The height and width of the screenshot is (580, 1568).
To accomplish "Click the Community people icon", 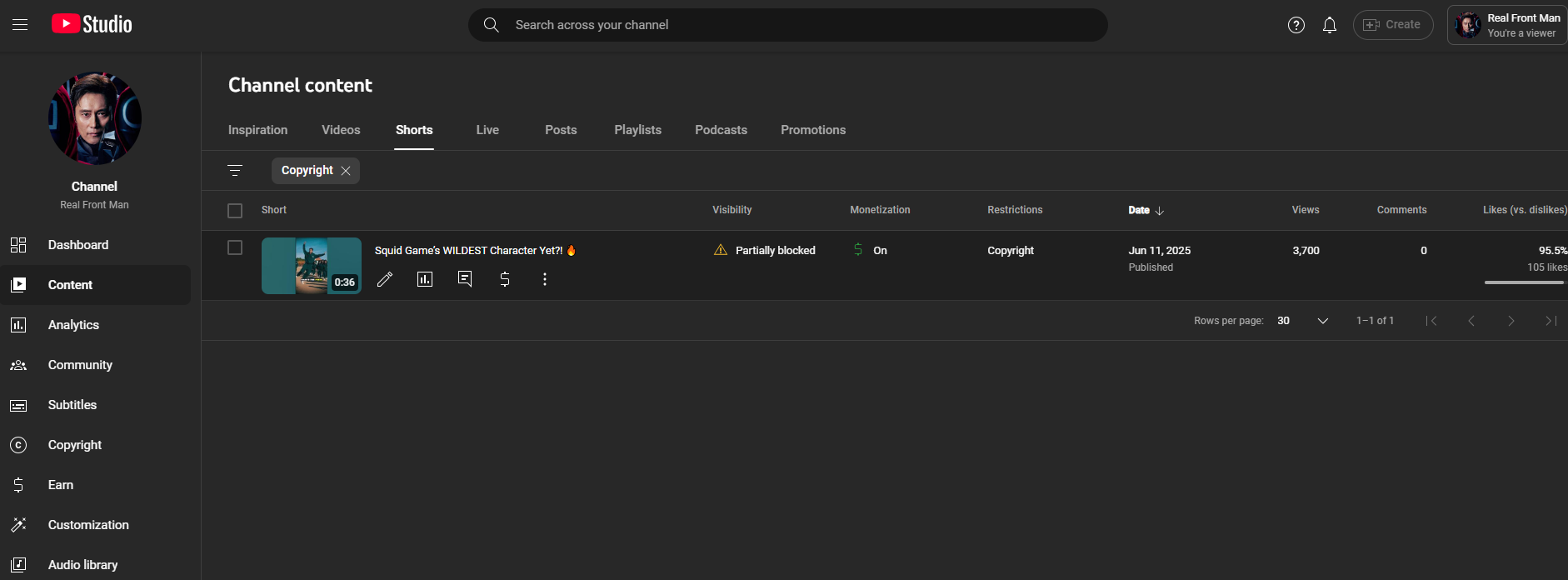I will point(18,365).
